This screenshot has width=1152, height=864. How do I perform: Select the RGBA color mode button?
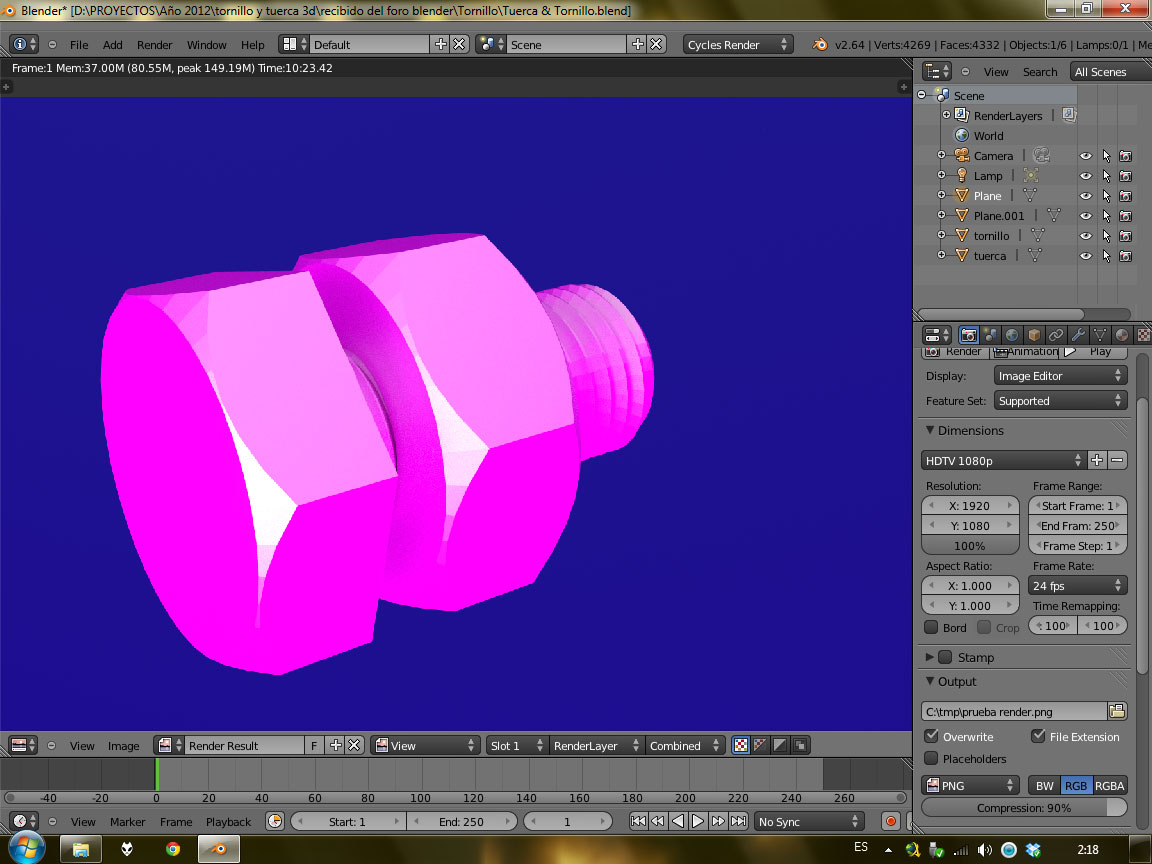(1110, 785)
